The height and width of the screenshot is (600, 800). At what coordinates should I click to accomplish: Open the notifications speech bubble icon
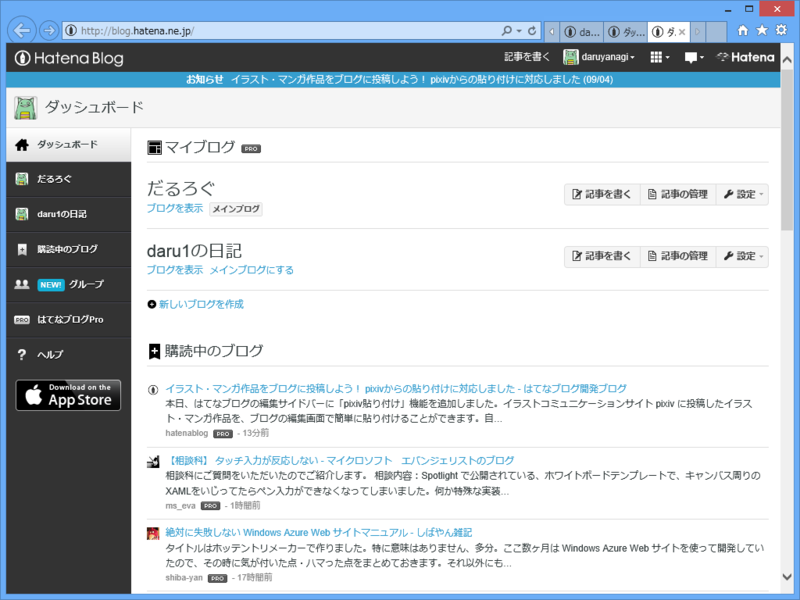coord(691,58)
